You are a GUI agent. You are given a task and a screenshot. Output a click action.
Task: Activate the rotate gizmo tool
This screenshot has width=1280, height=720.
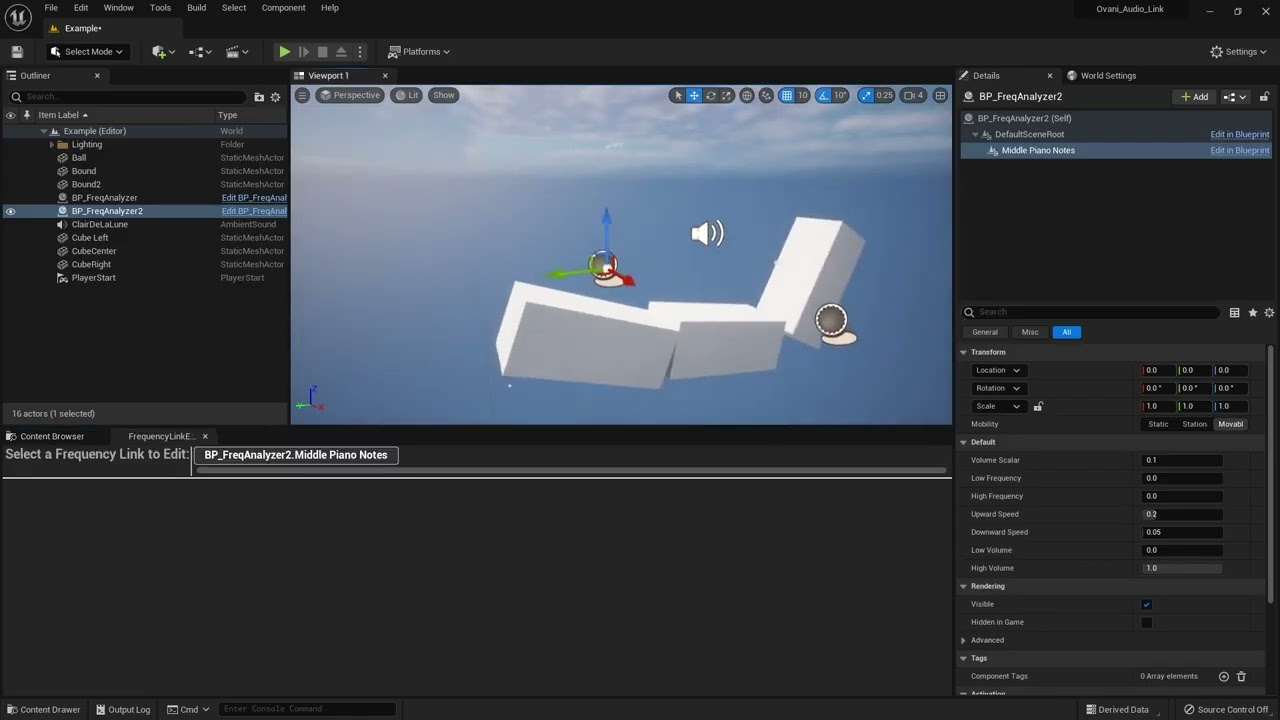(711, 95)
